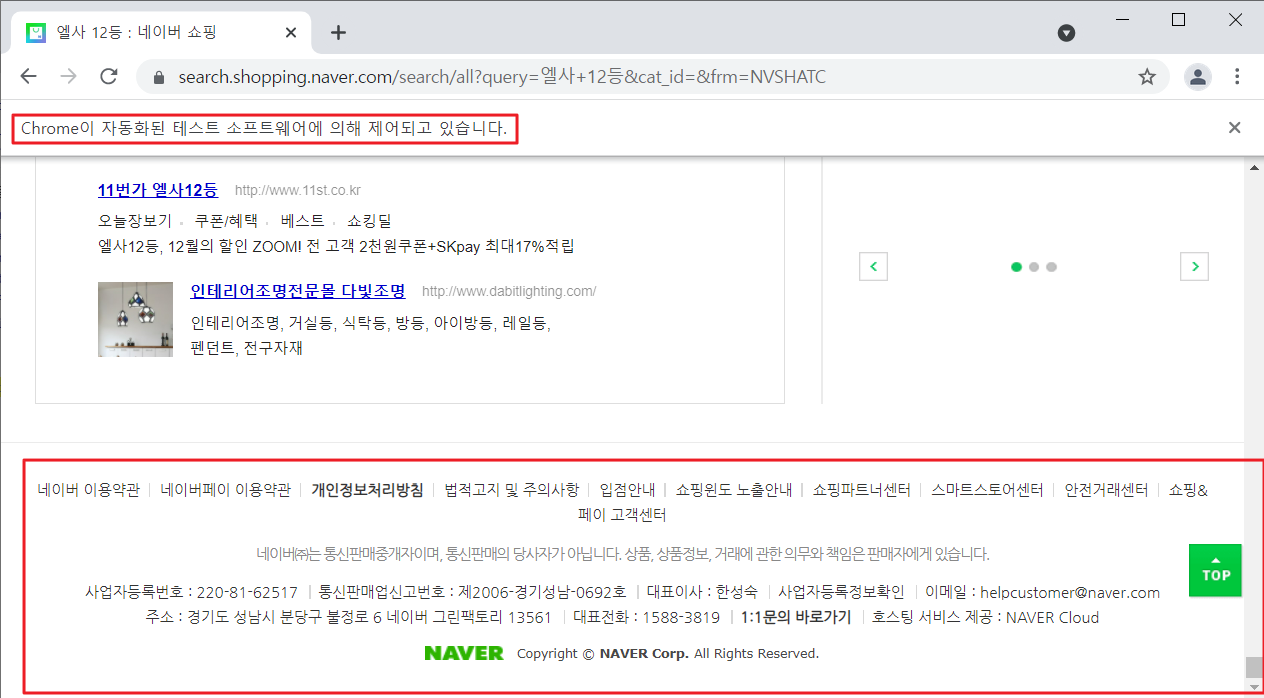Click the forward navigation arrow

(68, 77)
